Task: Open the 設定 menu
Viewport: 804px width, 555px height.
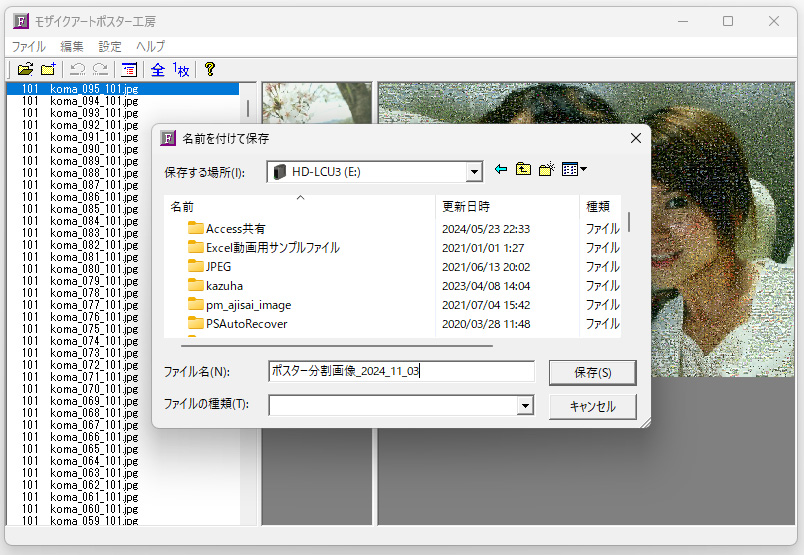Action: click(x=110, y=47)
